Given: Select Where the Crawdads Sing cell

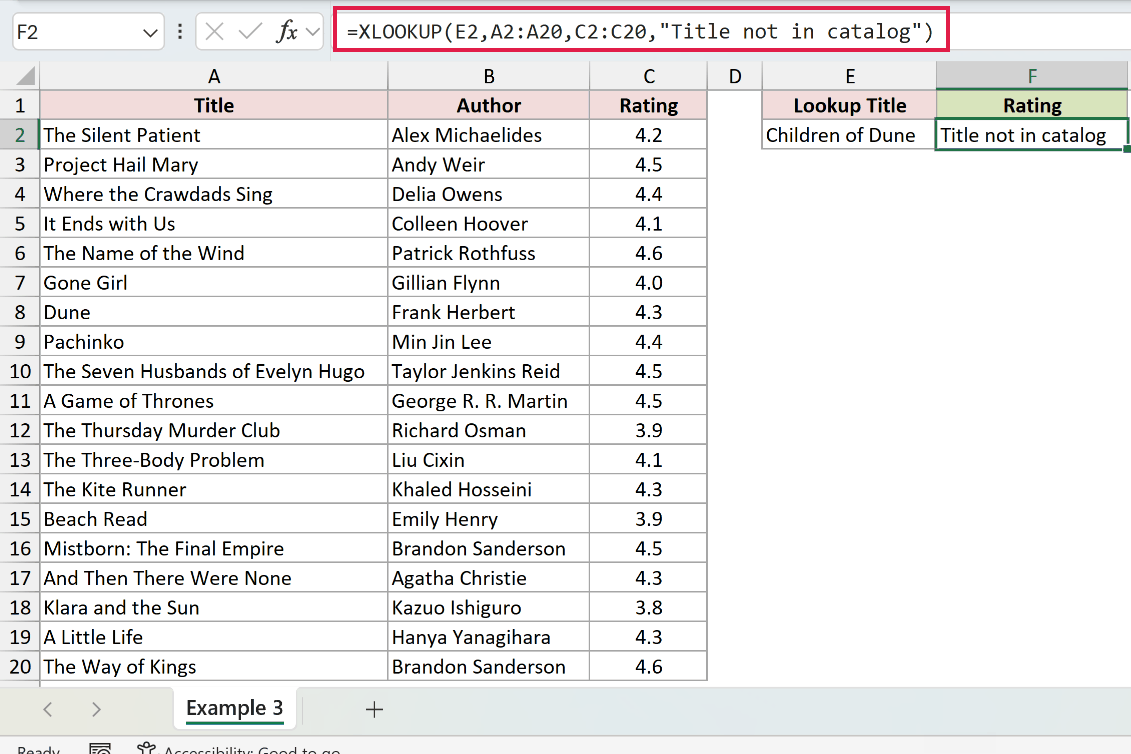Looking at the screenshot, I should point(214,194).
